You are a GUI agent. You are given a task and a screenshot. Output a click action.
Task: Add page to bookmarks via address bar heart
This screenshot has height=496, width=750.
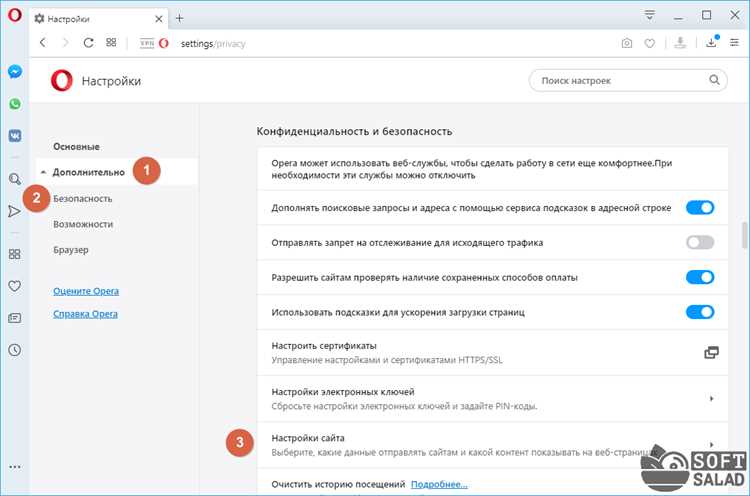pos(650,43)
